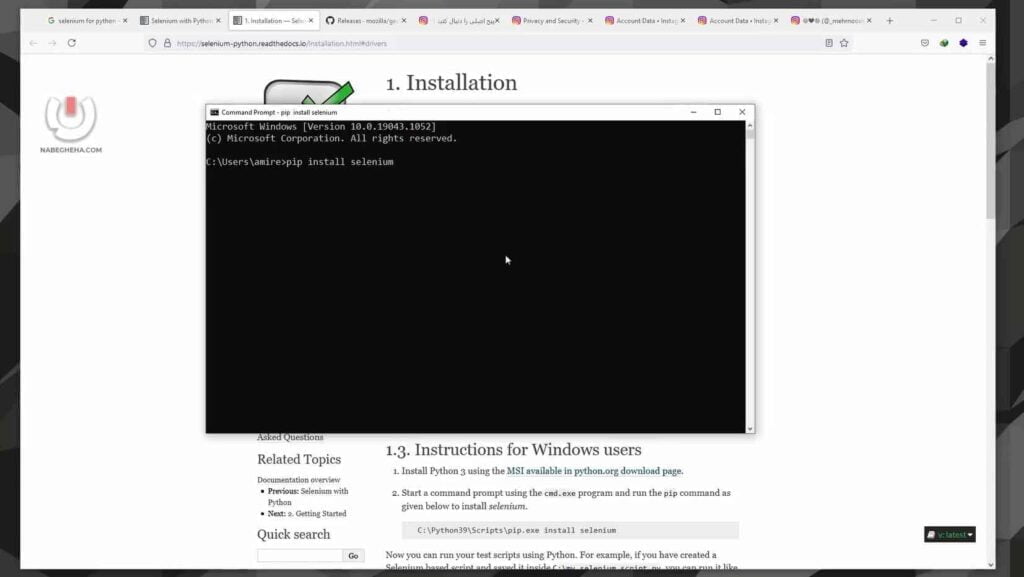Close the 'Selenium with Python' tab
Image resolution: width=1024 pixels, height=577 pixels.
click(218, 21)
